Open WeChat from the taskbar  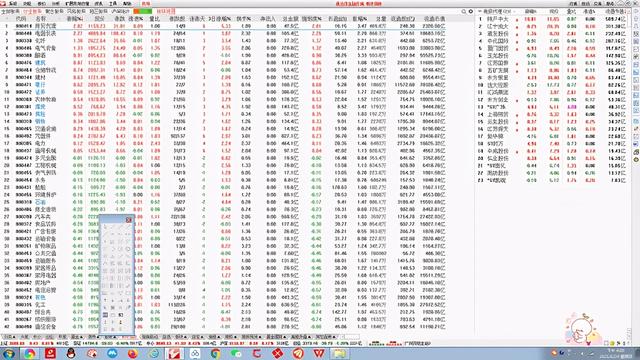tap(236, 353)
